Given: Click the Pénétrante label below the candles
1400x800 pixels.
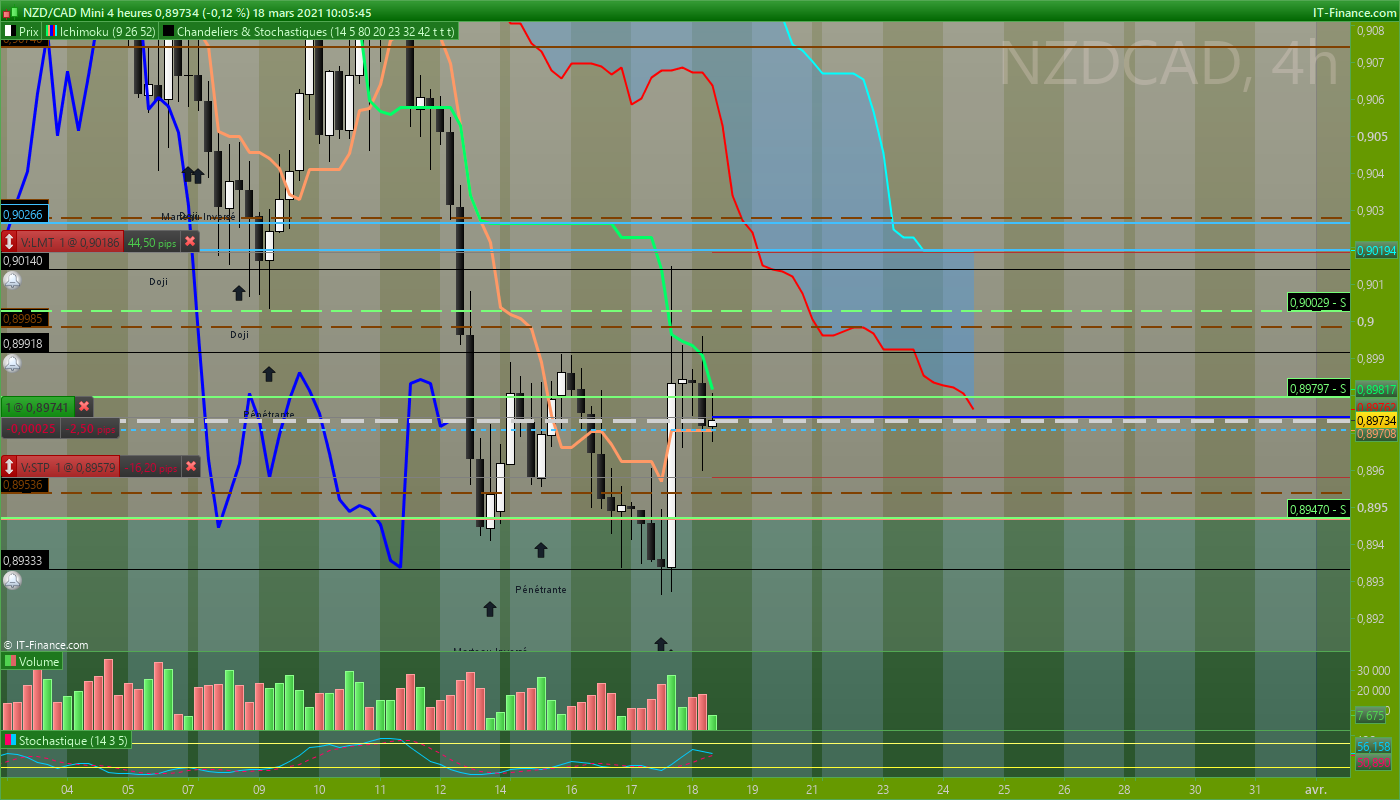Looking at the screenshot, I should point(541,589).
